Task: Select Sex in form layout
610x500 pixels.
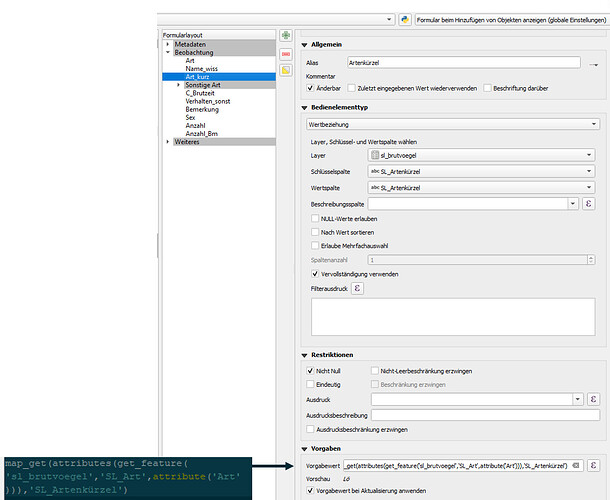Action: coord(190,117)
